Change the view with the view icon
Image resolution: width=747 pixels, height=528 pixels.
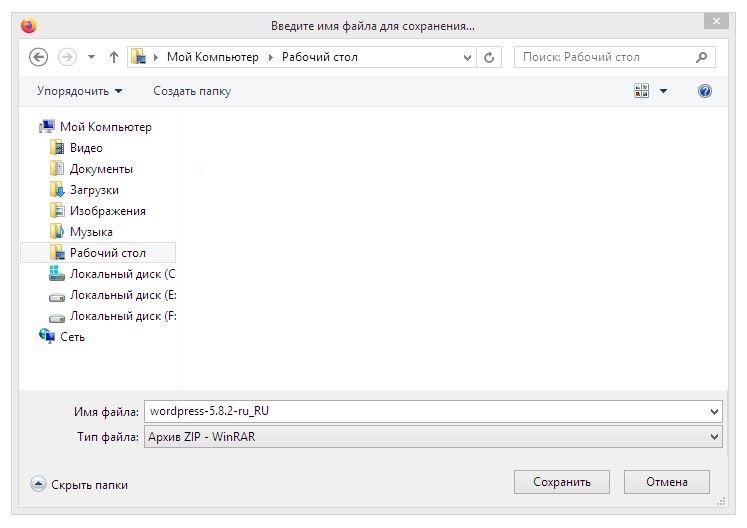click(641, 91)
